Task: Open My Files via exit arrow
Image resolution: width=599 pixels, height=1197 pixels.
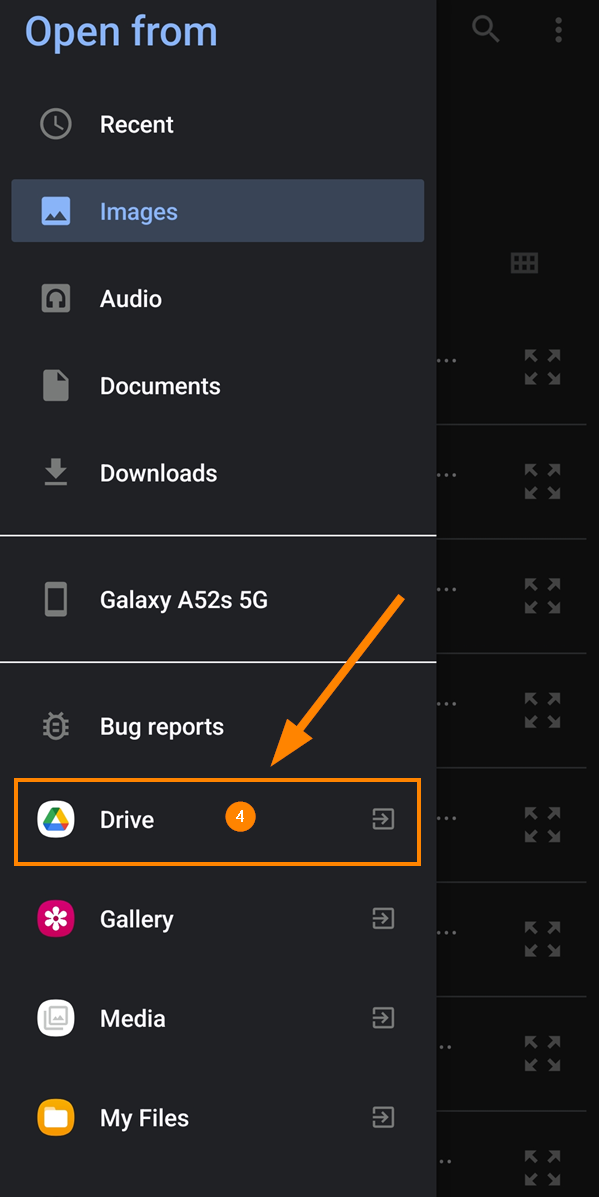Action: click(x=383, y=1118)
